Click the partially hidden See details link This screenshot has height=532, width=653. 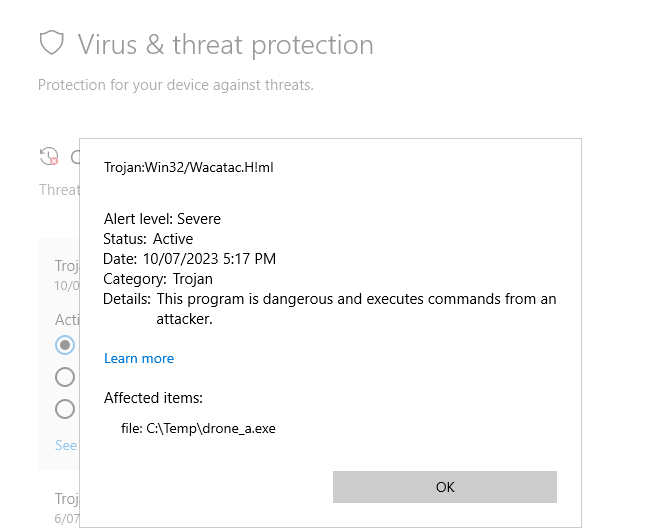[66, 445]
